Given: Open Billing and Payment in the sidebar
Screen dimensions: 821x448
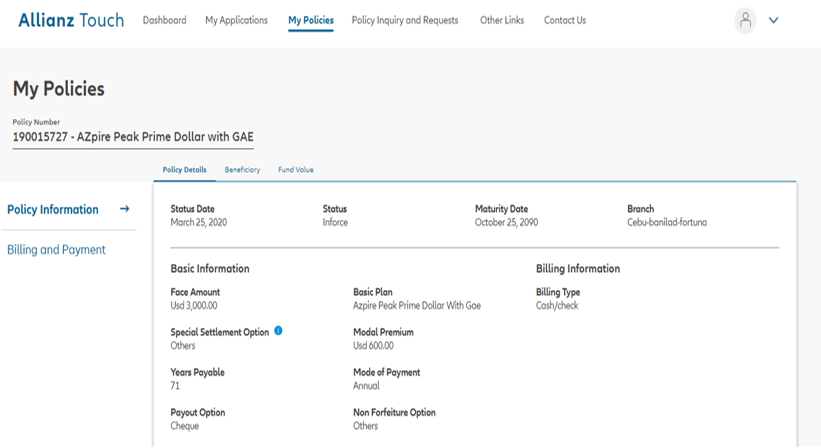Looking at the screenshot, I should click(x=56, y=250).
